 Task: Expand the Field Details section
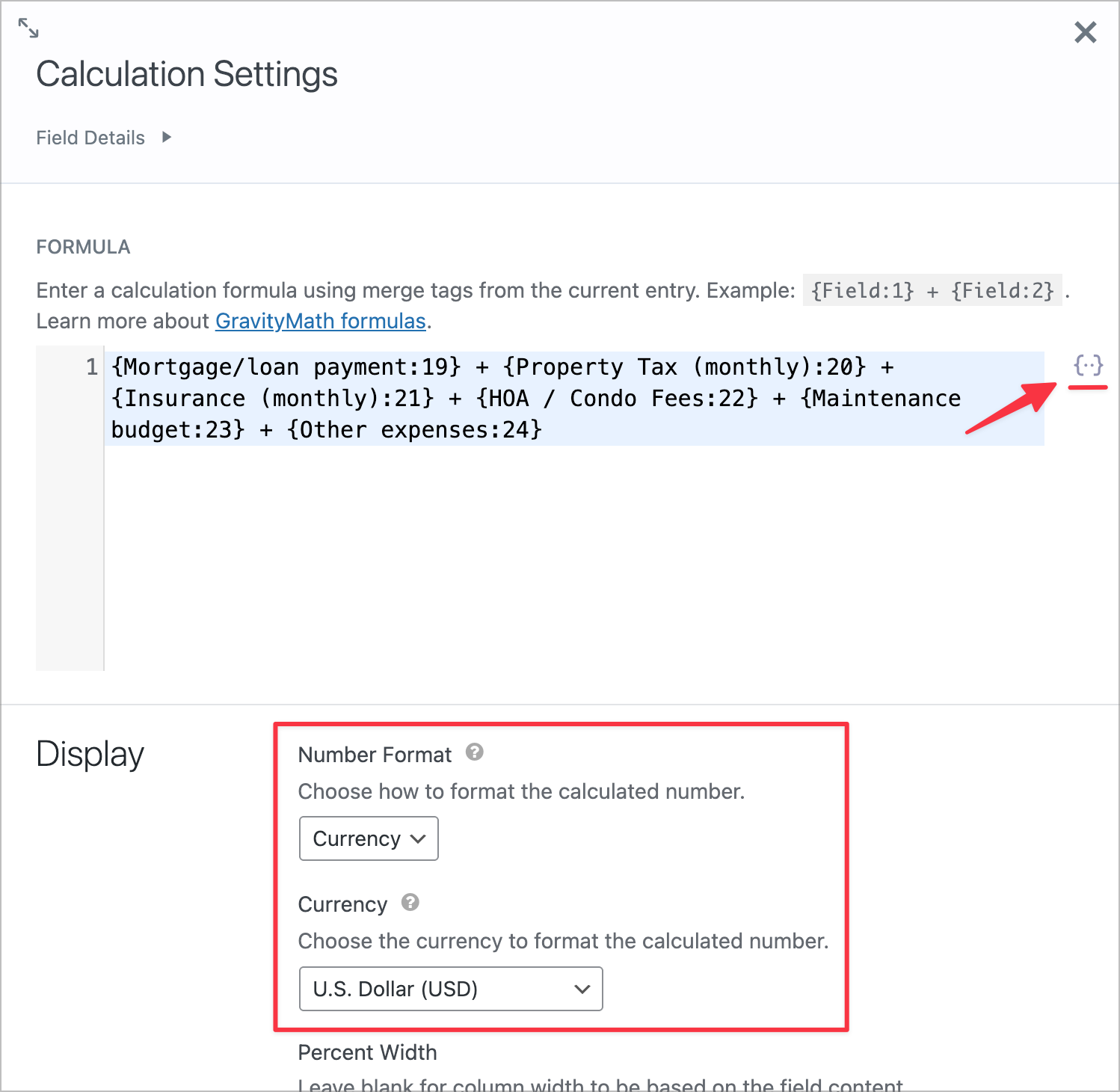[x=167, y=138]
